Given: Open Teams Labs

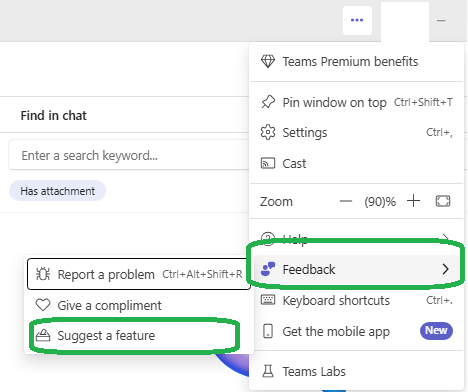Looking at the screenshot, I should point(356,371).
